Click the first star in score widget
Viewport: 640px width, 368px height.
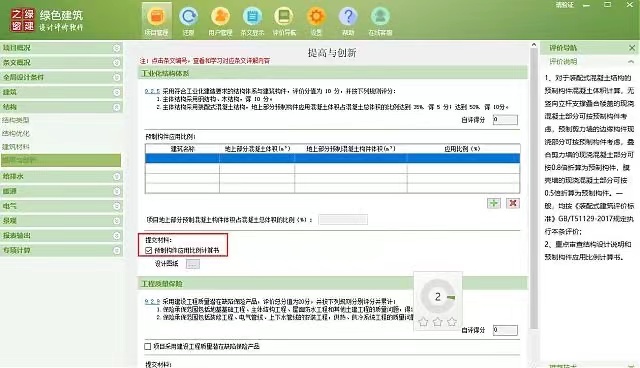point(423,322)
